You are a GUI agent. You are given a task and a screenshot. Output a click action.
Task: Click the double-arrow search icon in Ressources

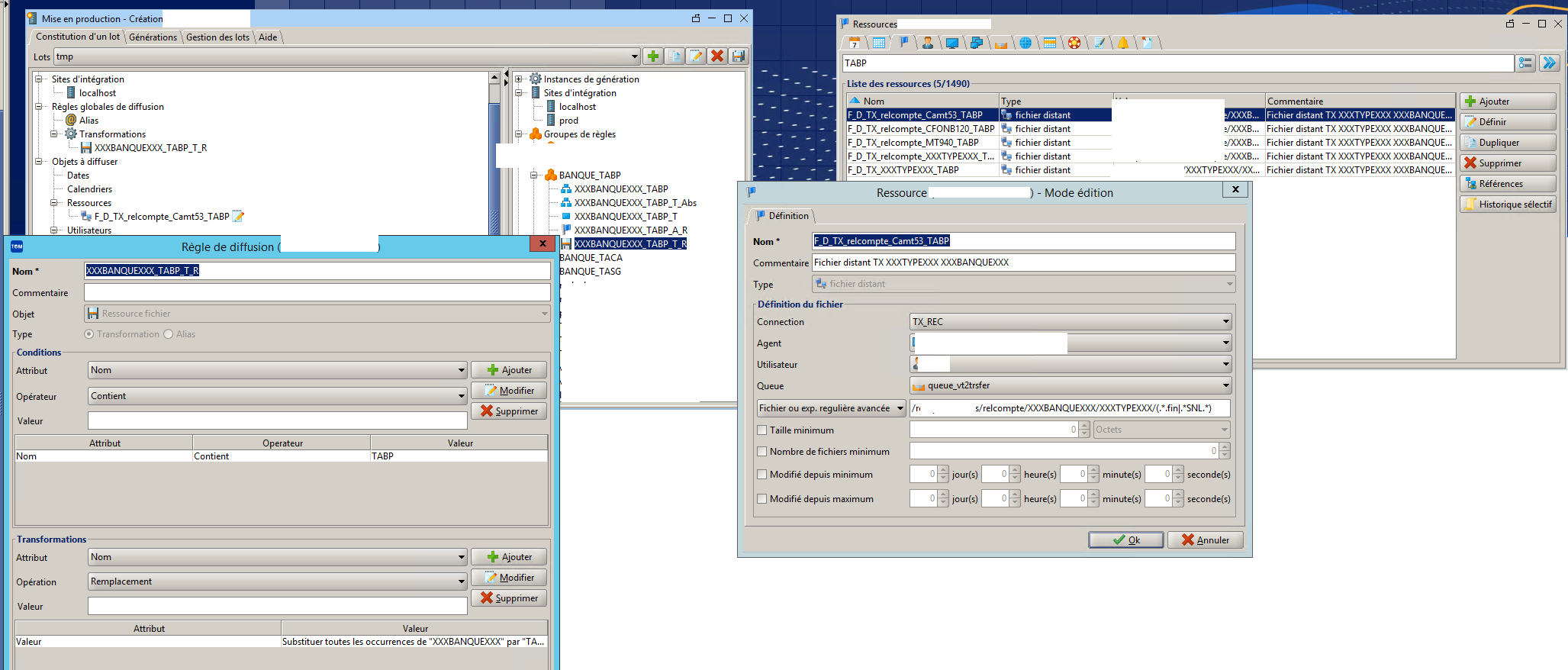(x=1549, y=63)
